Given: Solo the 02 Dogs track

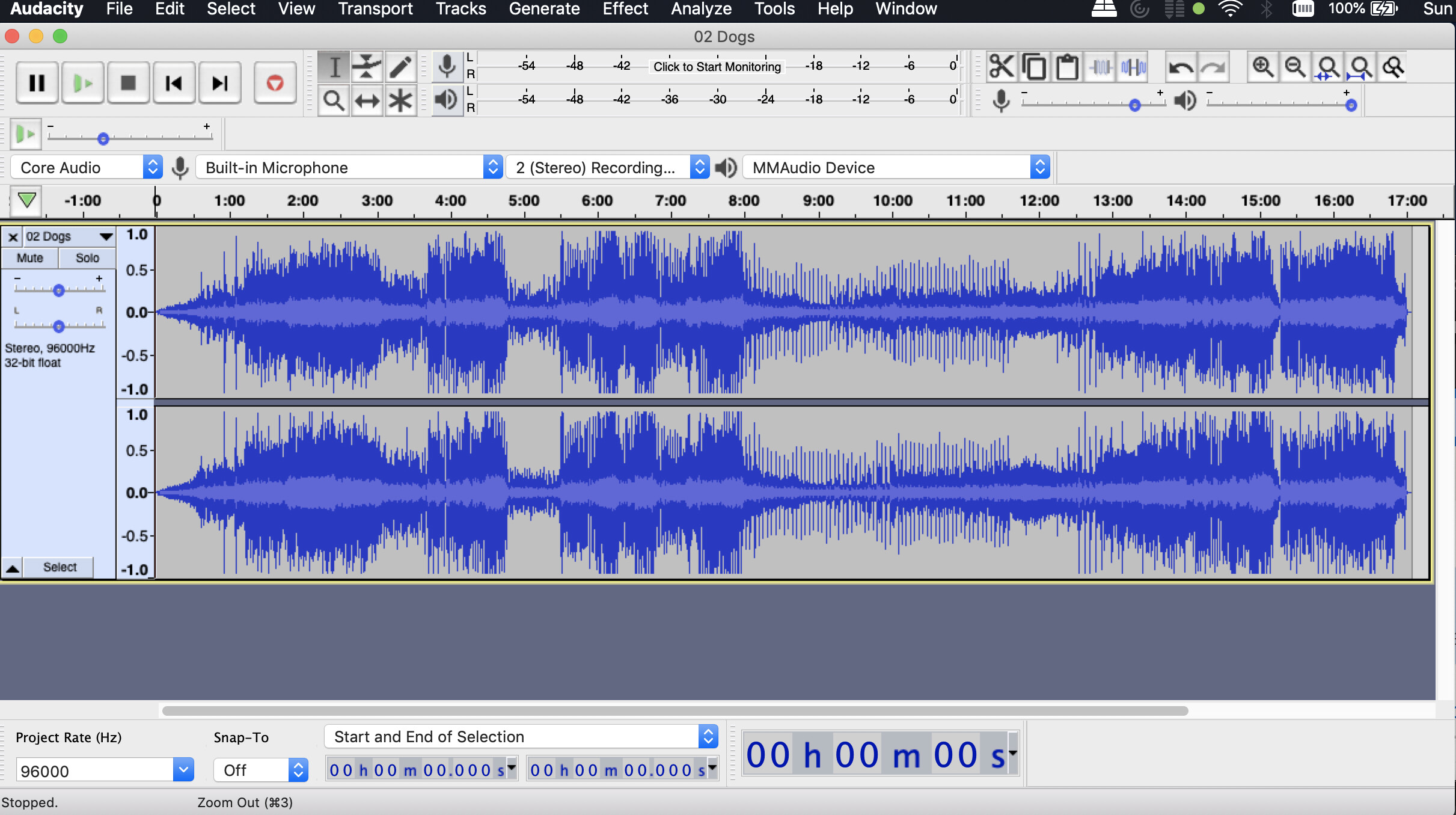Looking at the screenshot, I should (x=87, y=258).
